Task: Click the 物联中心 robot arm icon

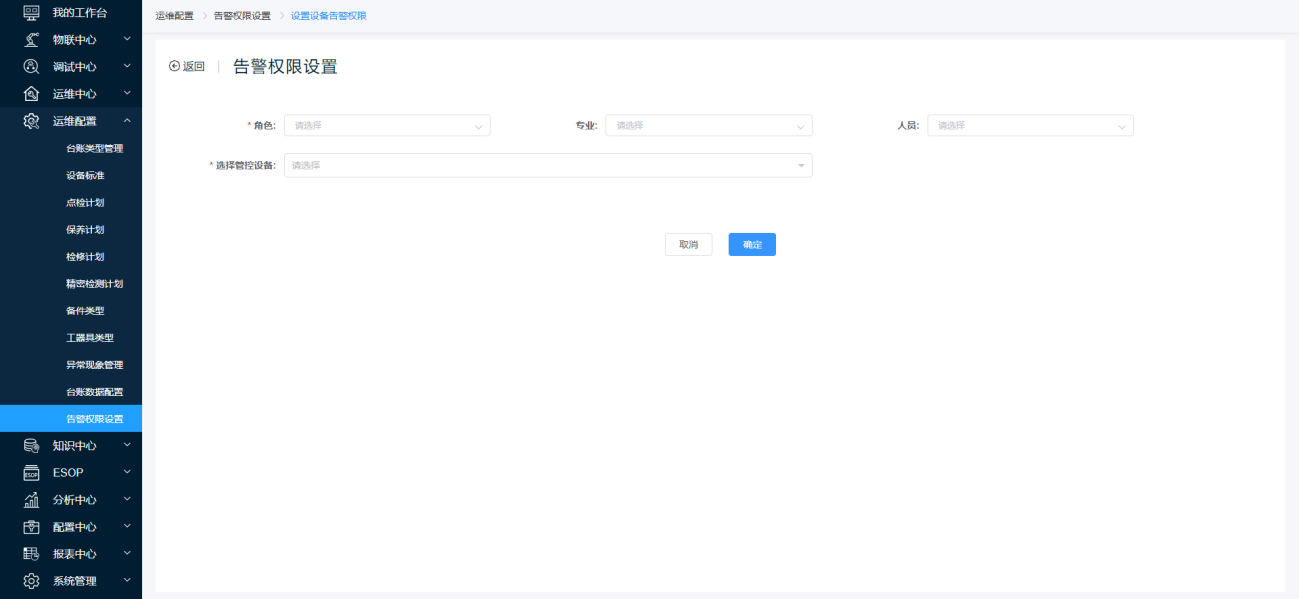Action: (31, 40)
